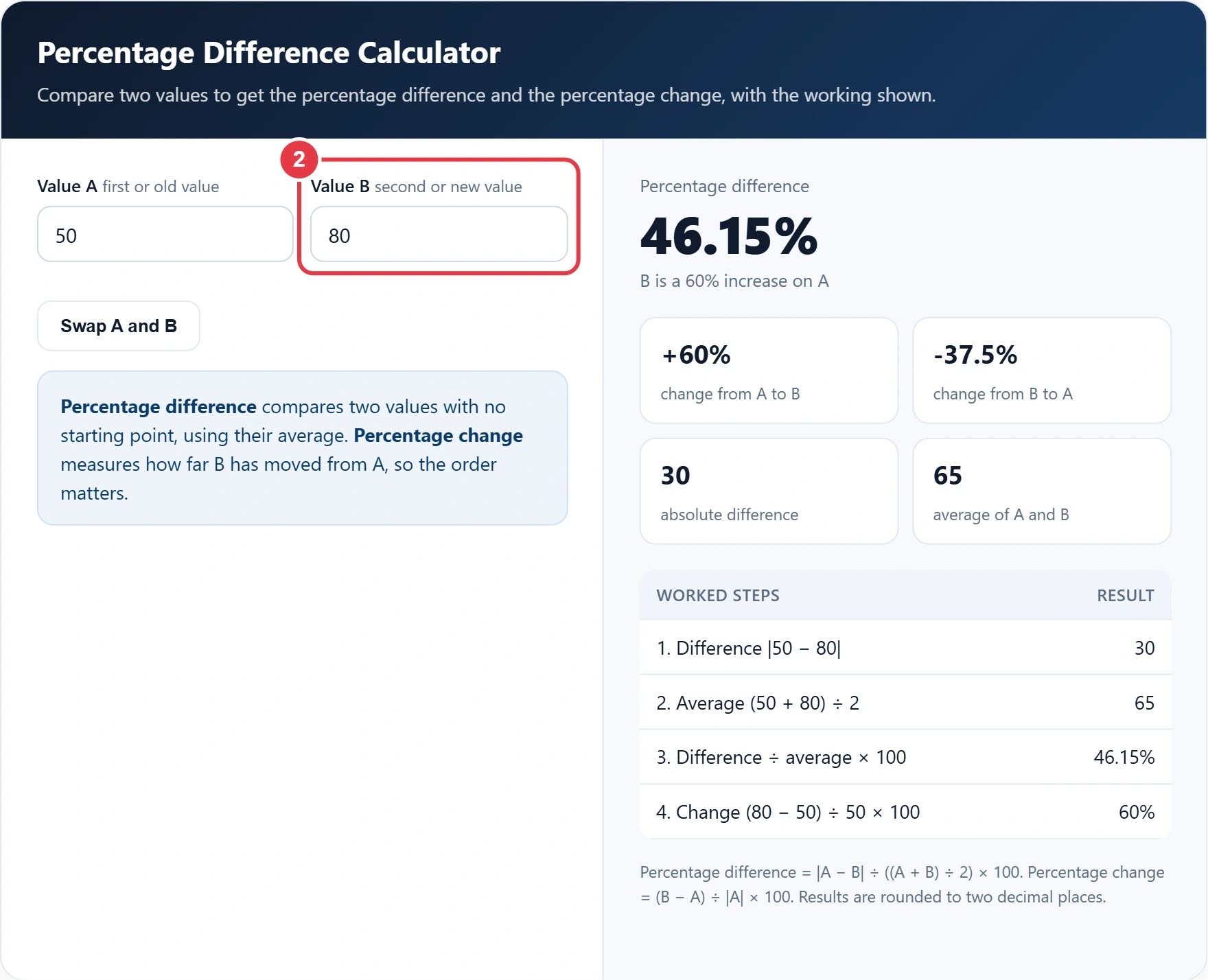This screenshot has height=980, width=1208.
Task: Click worked step '1. Difference |50 − 80|'
Action: tap(905, 648)
